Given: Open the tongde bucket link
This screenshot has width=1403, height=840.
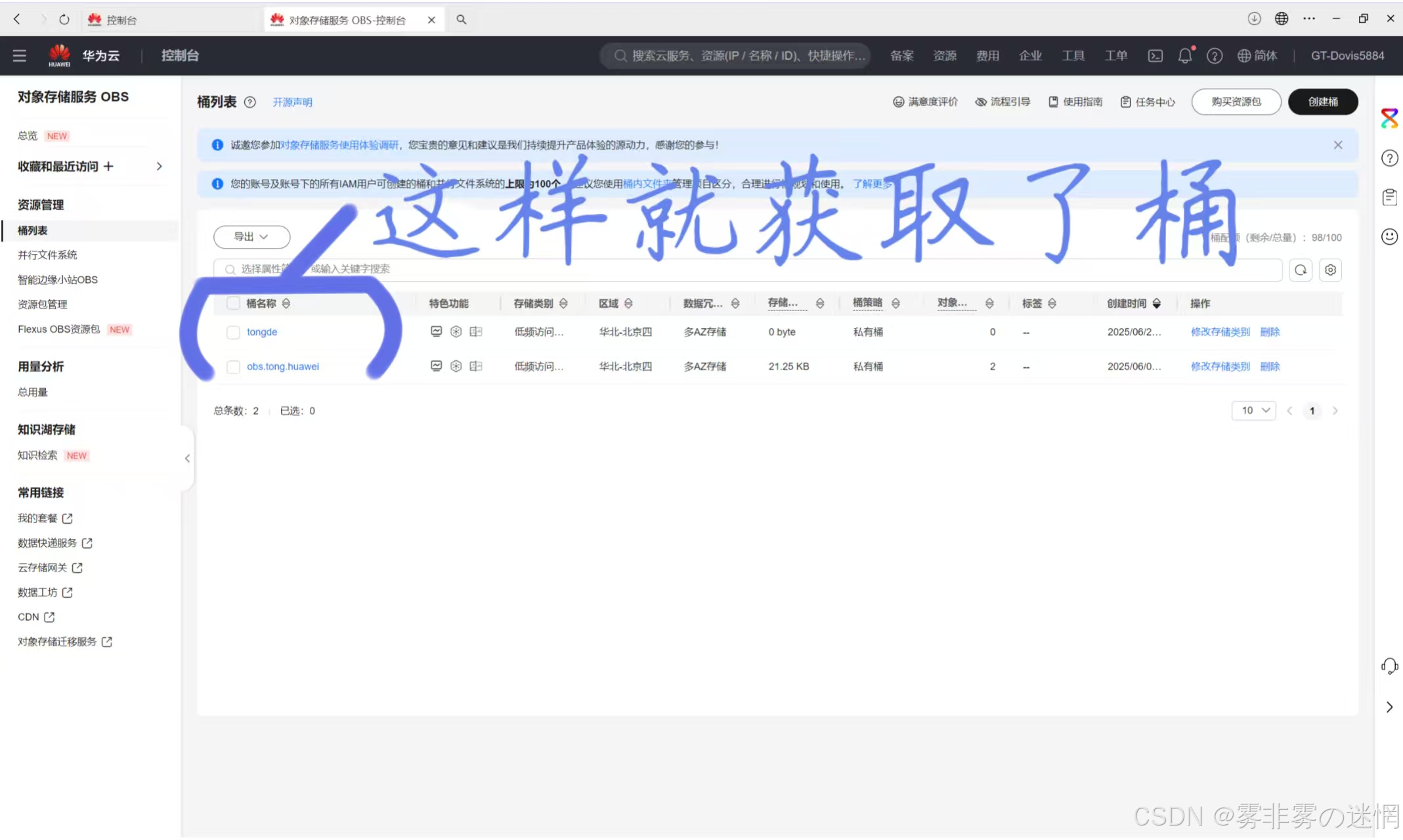Looking at the screenshot, I should point(262,332).
